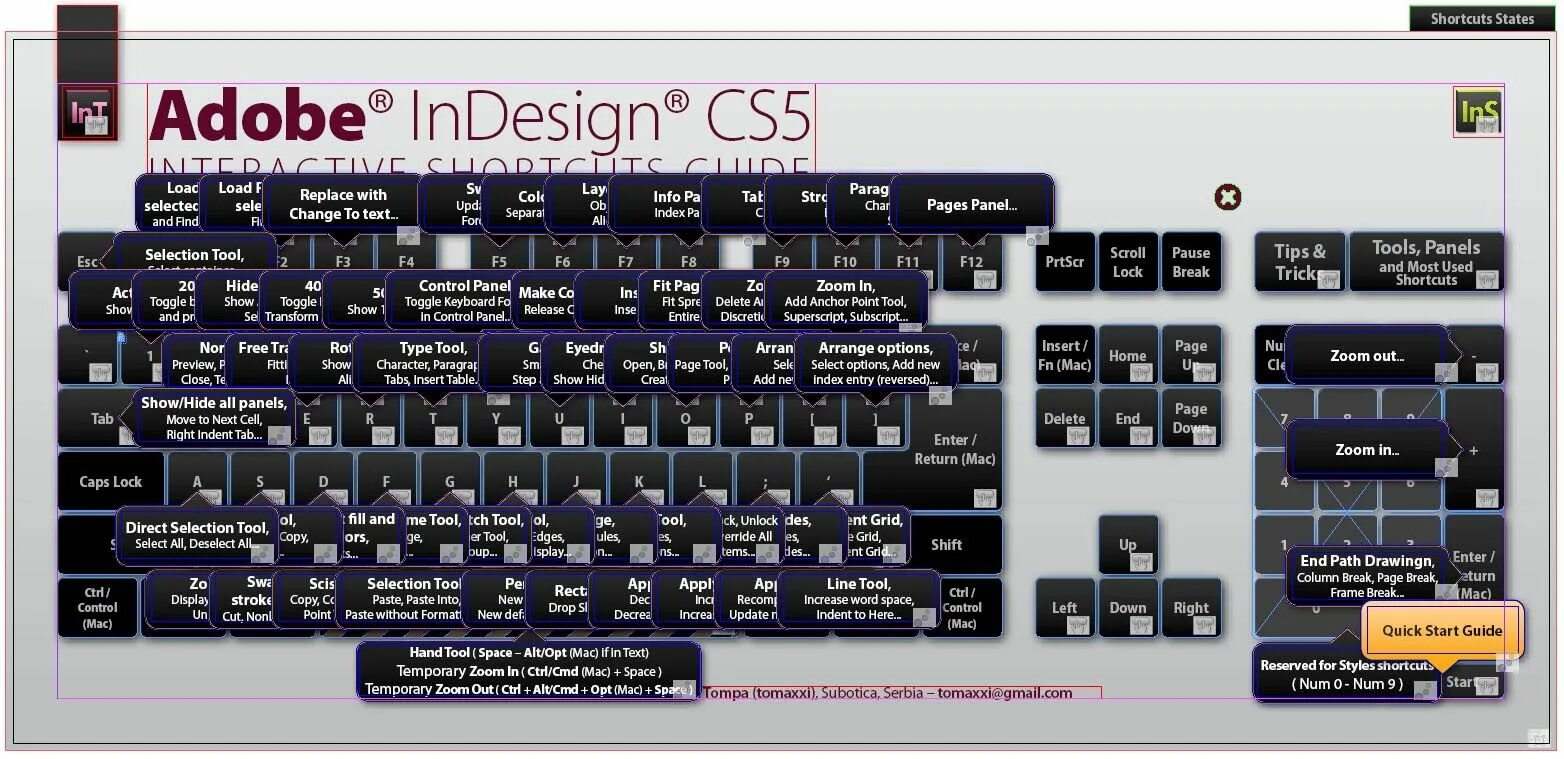Click the Pause Break key

click(1191, 262)
